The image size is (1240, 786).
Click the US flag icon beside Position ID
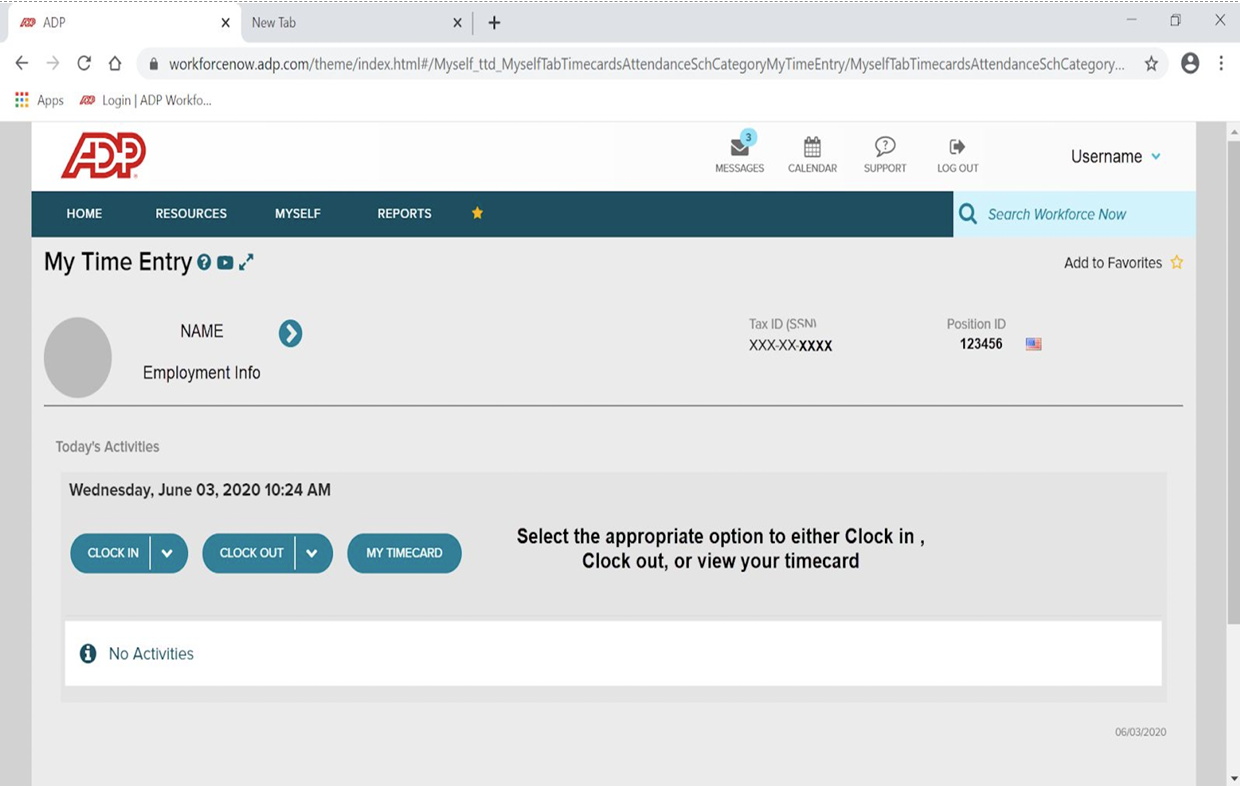click(1034, 344)
